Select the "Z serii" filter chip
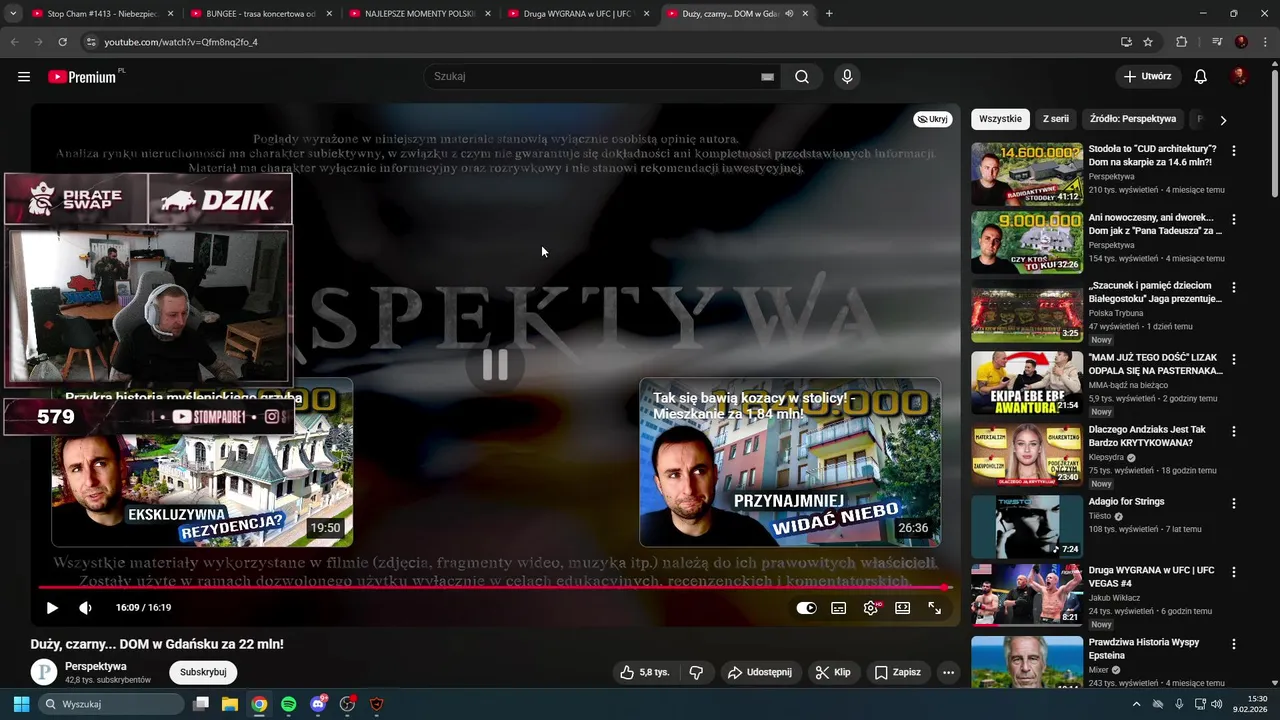Screen dimensions: 1280x720 (1056, 119)
